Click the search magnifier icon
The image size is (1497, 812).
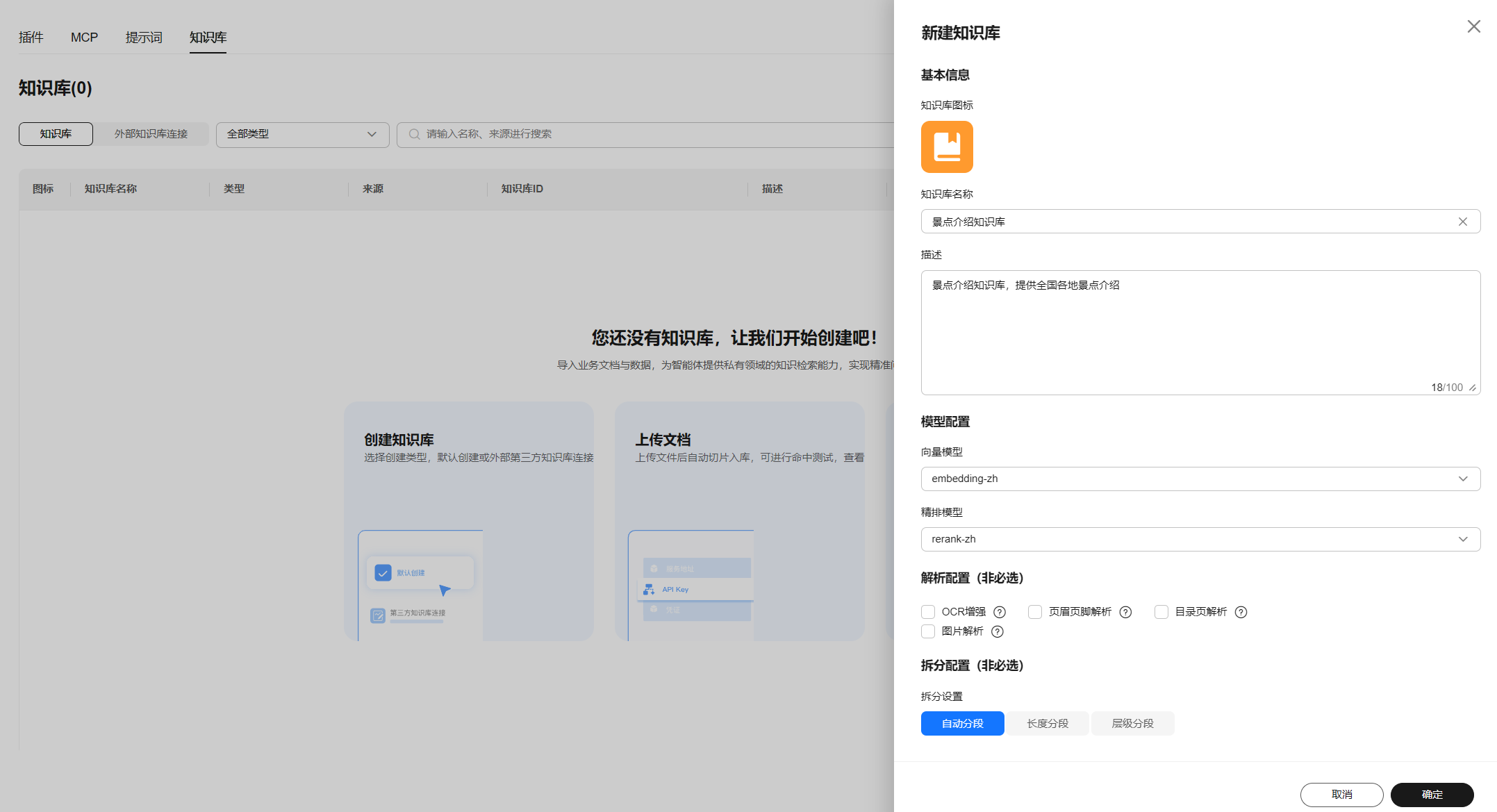414,134
